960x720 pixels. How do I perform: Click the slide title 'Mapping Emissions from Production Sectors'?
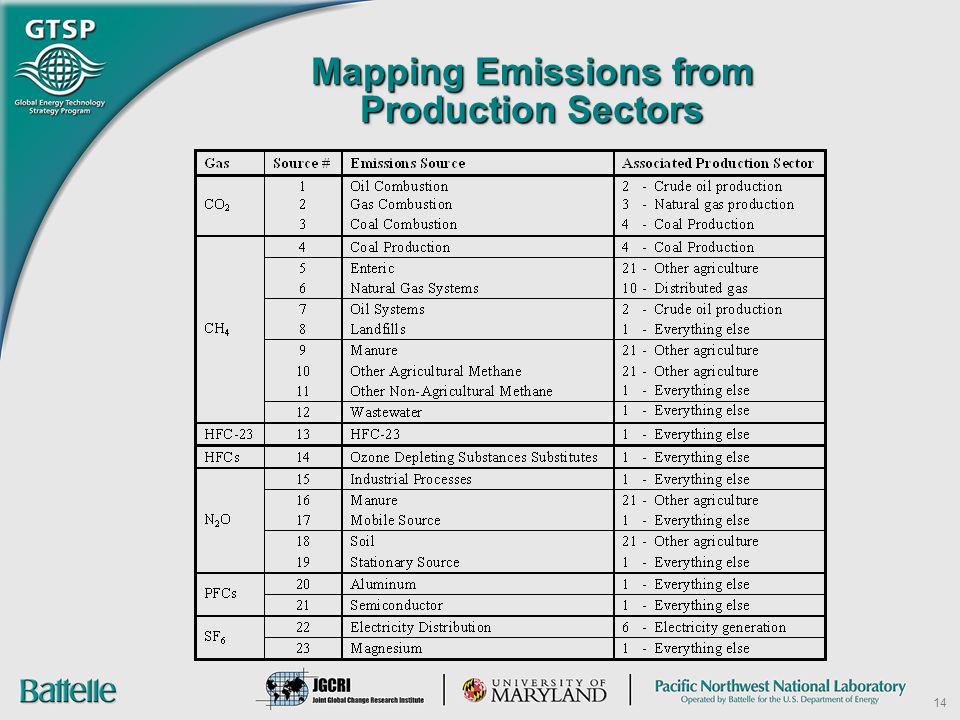533,91
